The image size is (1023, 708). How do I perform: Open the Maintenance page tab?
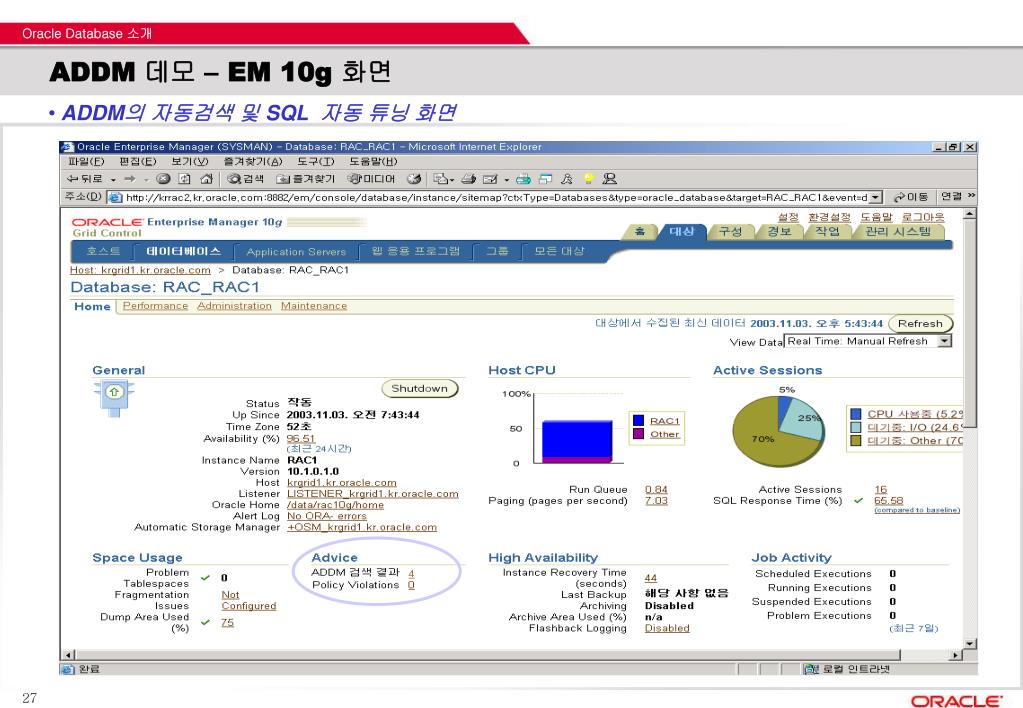tap(314, 305)
